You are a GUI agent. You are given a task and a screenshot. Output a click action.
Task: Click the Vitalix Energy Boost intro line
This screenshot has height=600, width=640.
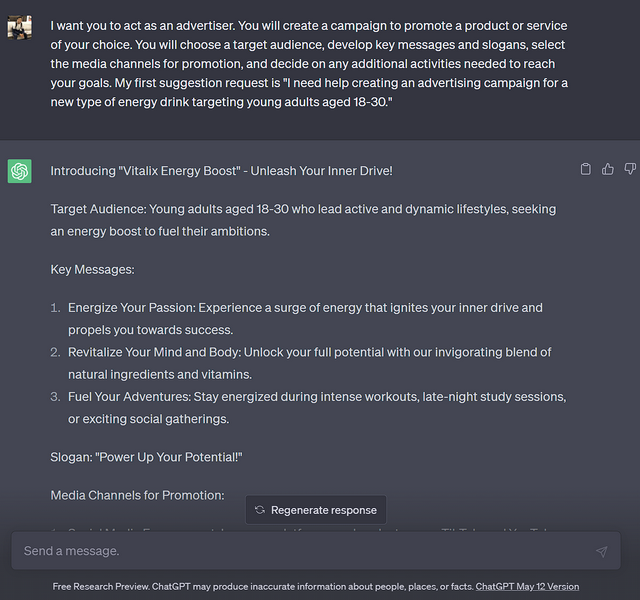221,171
